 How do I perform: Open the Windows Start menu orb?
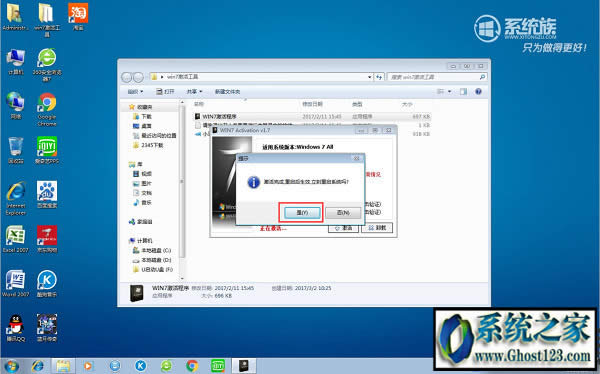click(x=11, y=366)
